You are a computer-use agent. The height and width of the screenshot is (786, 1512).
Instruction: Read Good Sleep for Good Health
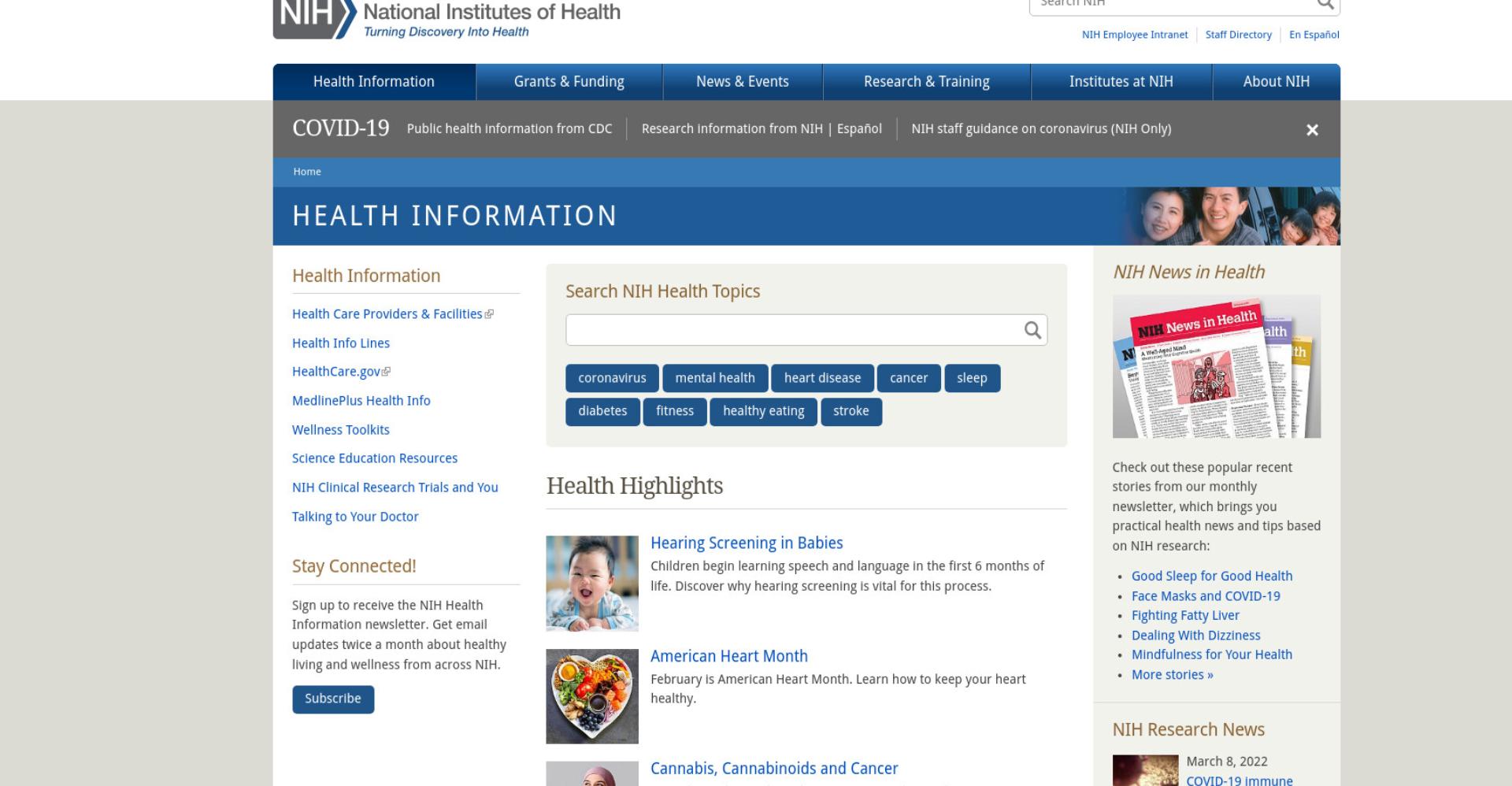[x=1212, y=577]
